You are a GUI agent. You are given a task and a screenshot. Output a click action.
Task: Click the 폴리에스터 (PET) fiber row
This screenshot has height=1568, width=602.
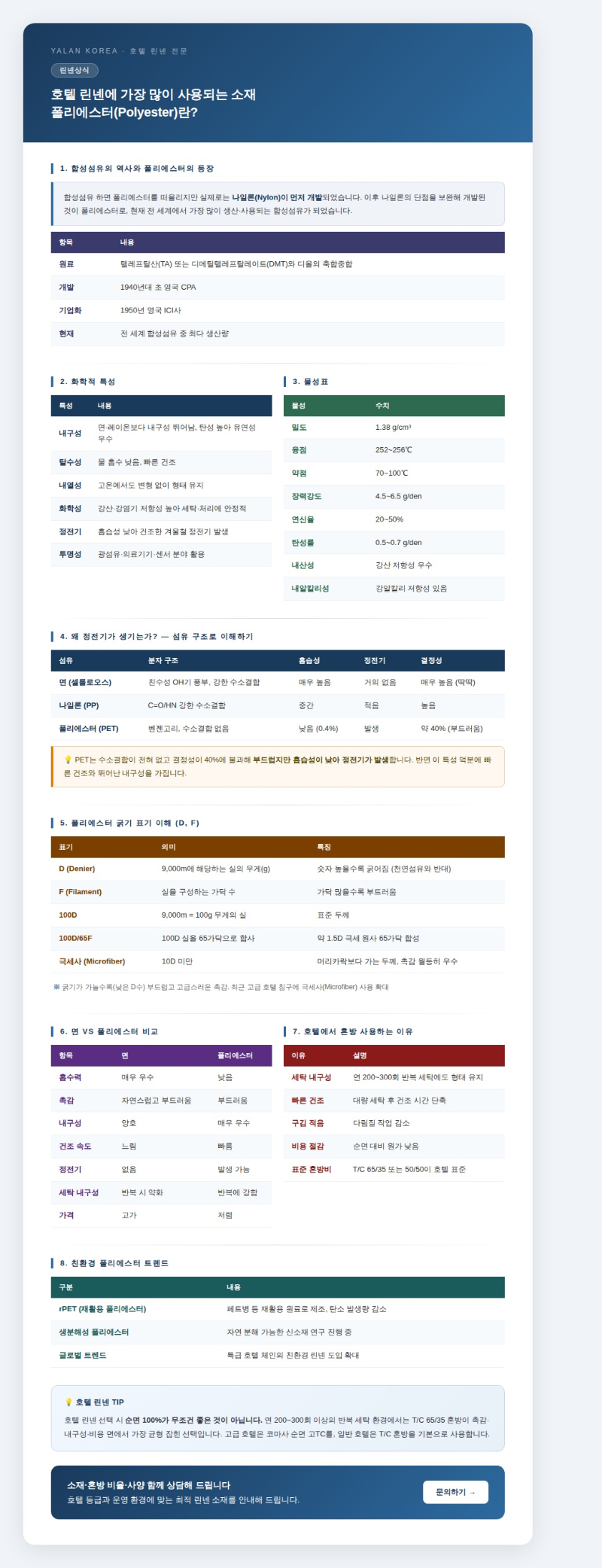coord(89,728)
